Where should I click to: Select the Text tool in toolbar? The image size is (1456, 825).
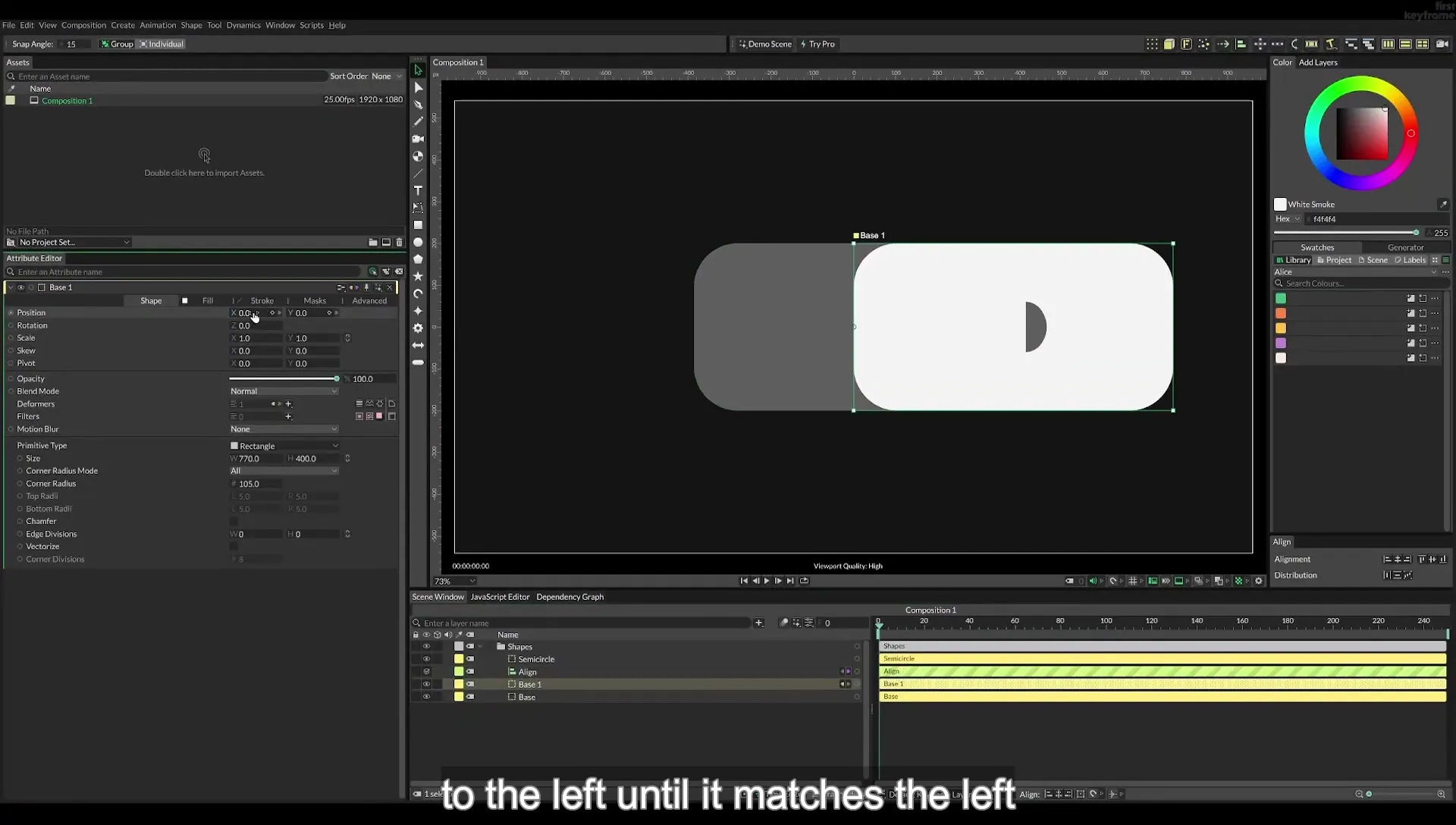coord(418,190)
